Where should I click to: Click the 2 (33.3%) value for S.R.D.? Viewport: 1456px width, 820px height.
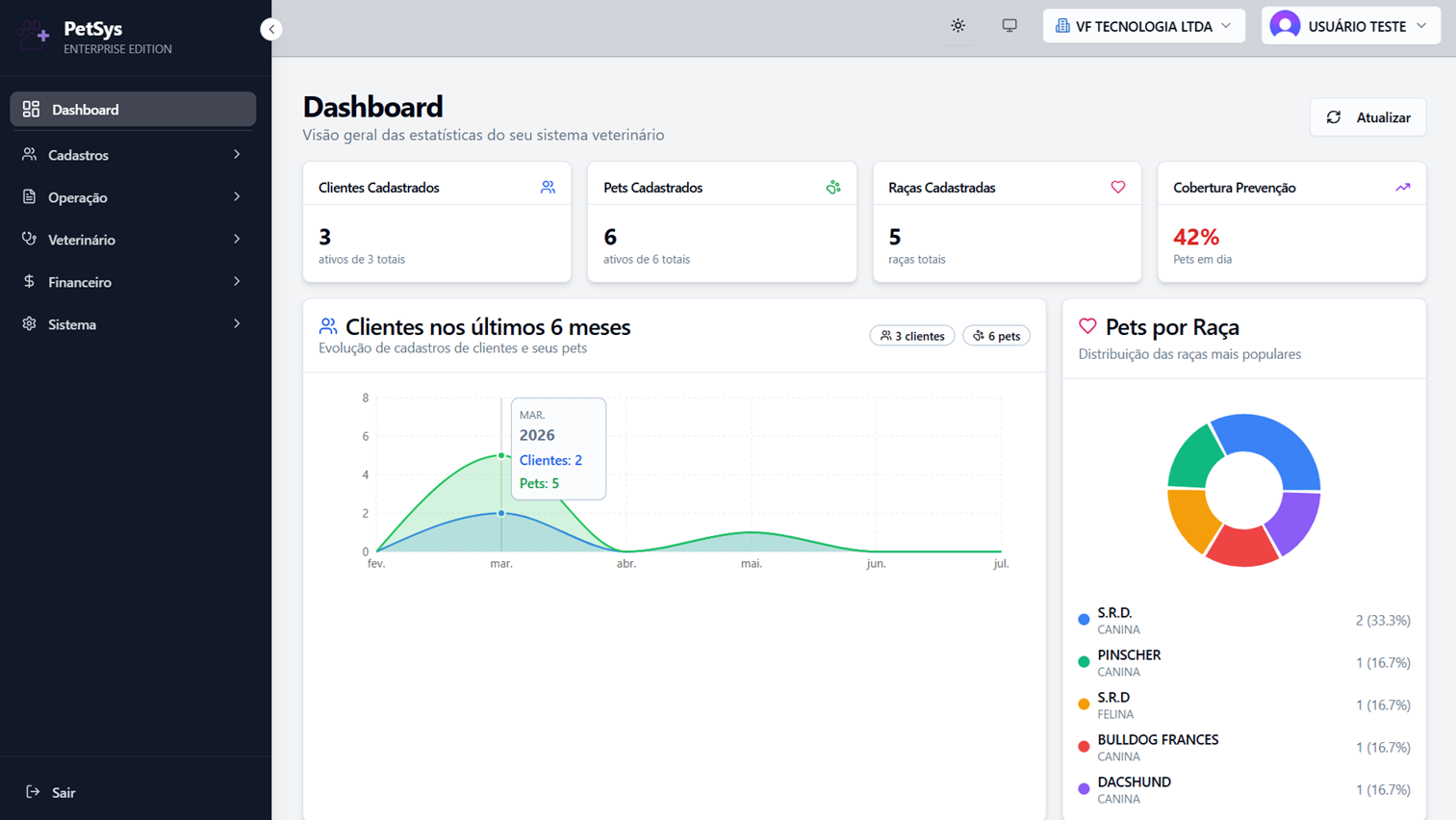[x=1383, y=621]
